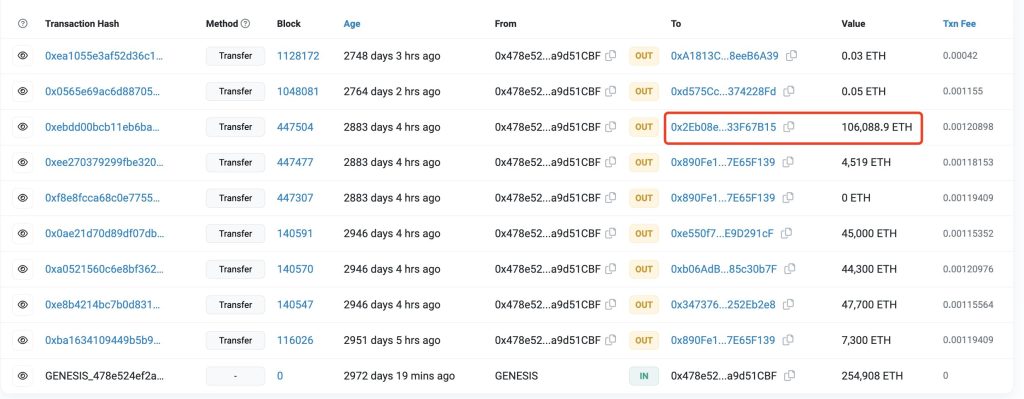Toggle the eye preview for the GENESIS transaction
Image resolution: width=1024 pixels, height=399 pixels.
click(23, 375)
